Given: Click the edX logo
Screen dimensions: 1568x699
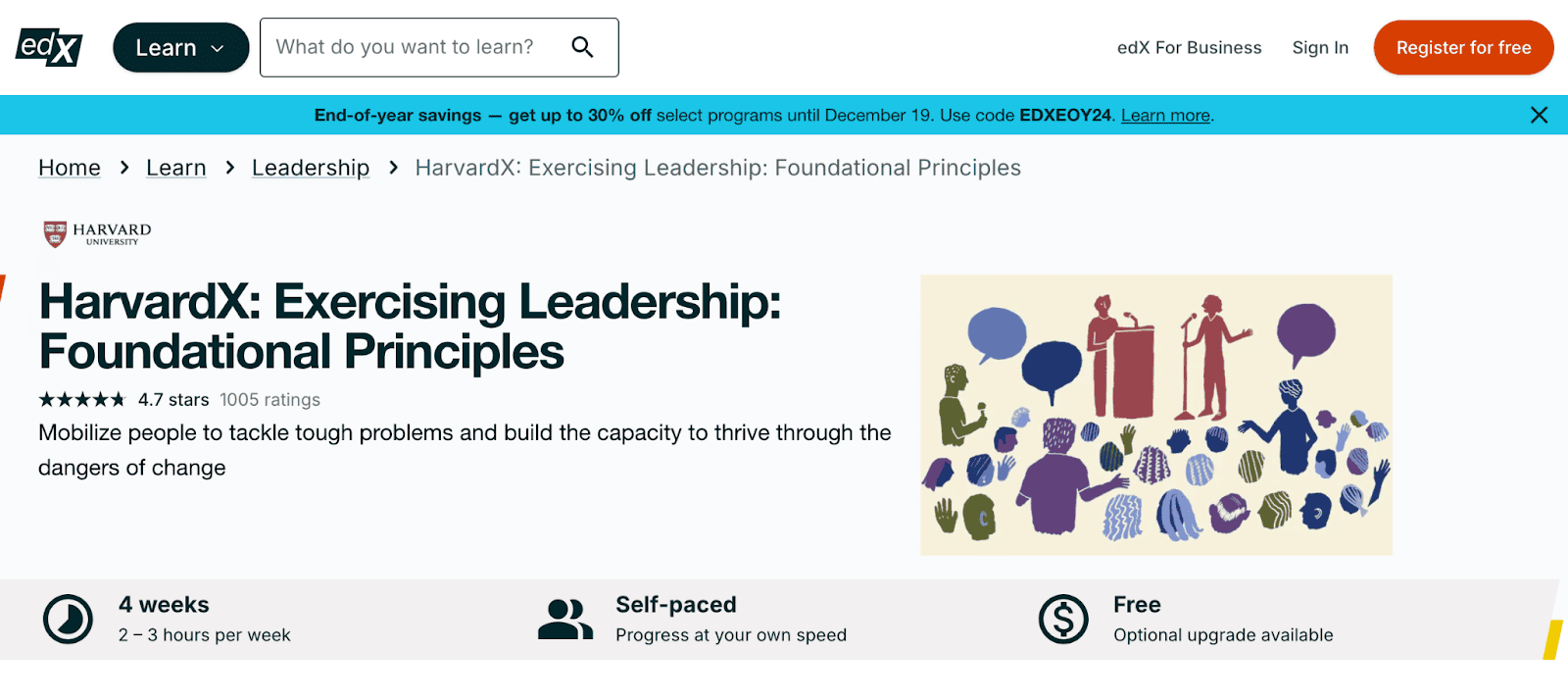Looking at the screenshot, I should click(49, 47).
